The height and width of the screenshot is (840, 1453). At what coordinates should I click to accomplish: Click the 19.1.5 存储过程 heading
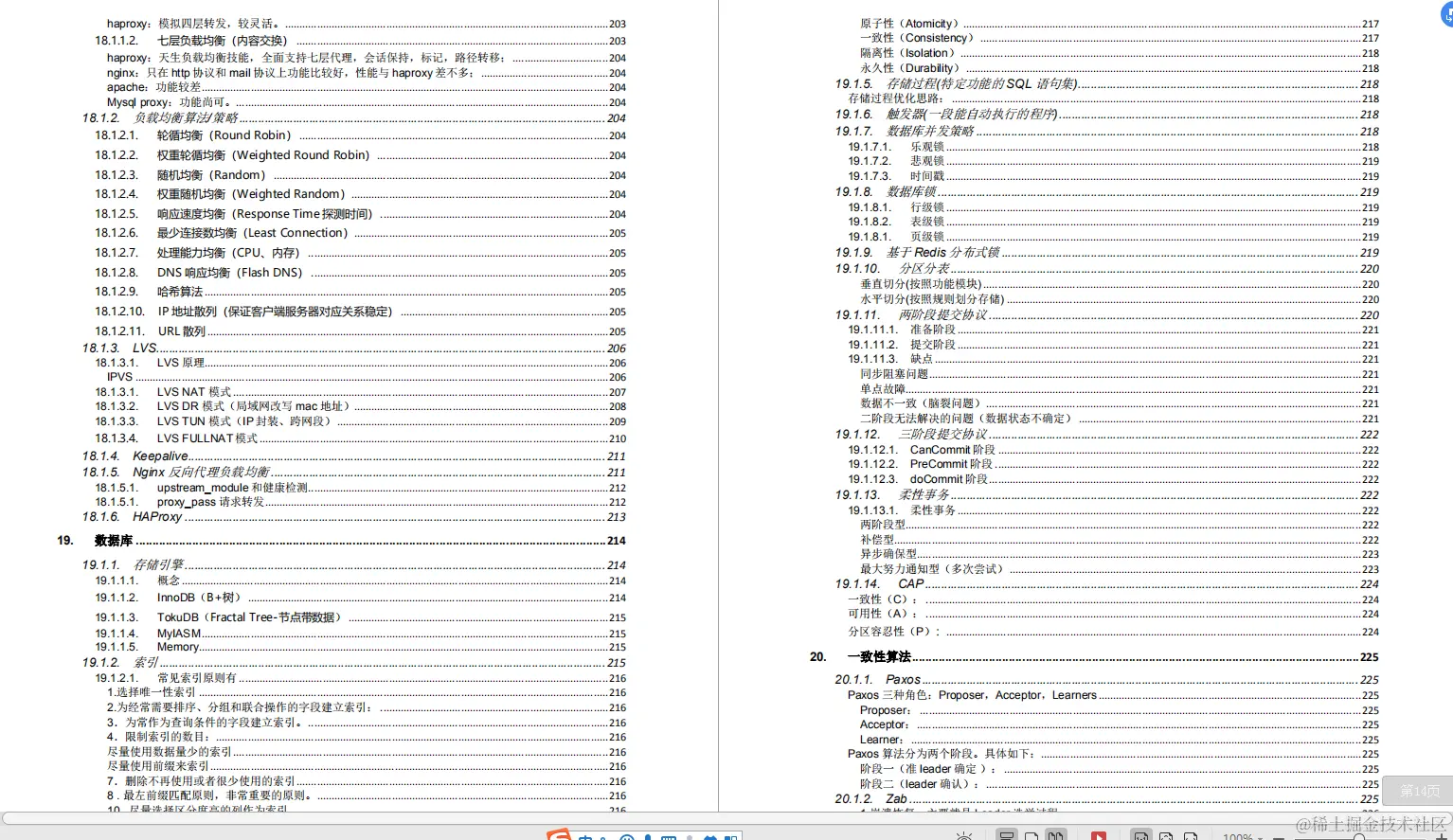[x=1106, y=84]
